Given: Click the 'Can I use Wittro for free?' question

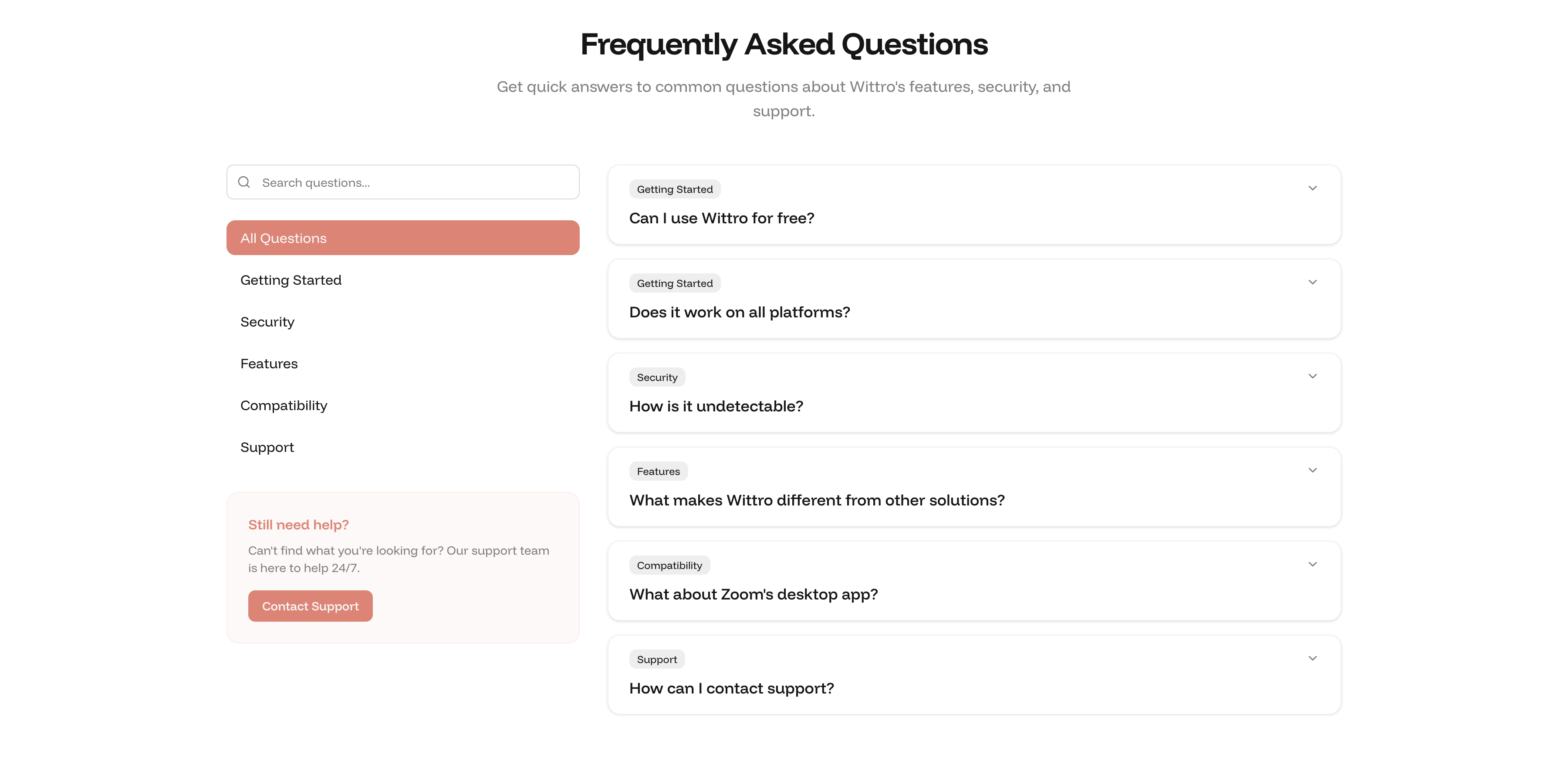Looking at the screenshot, I should coord(721,219).
